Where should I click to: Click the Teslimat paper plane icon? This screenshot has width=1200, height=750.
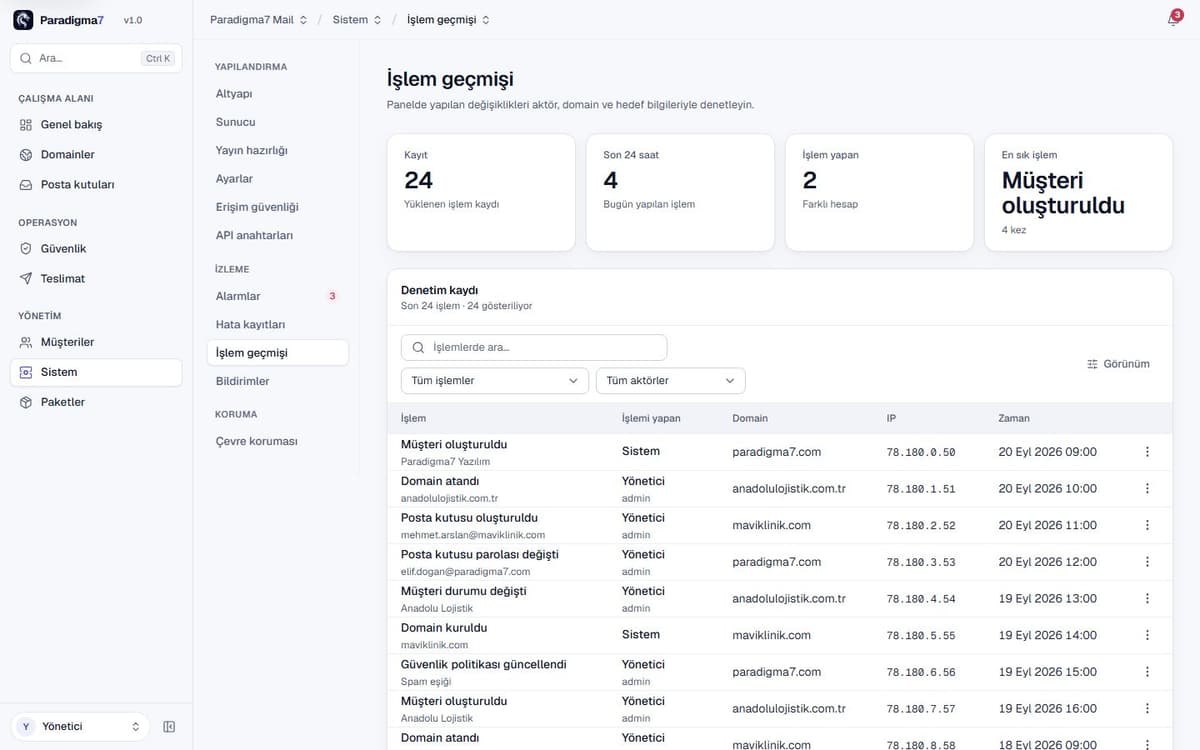[26, 279]
